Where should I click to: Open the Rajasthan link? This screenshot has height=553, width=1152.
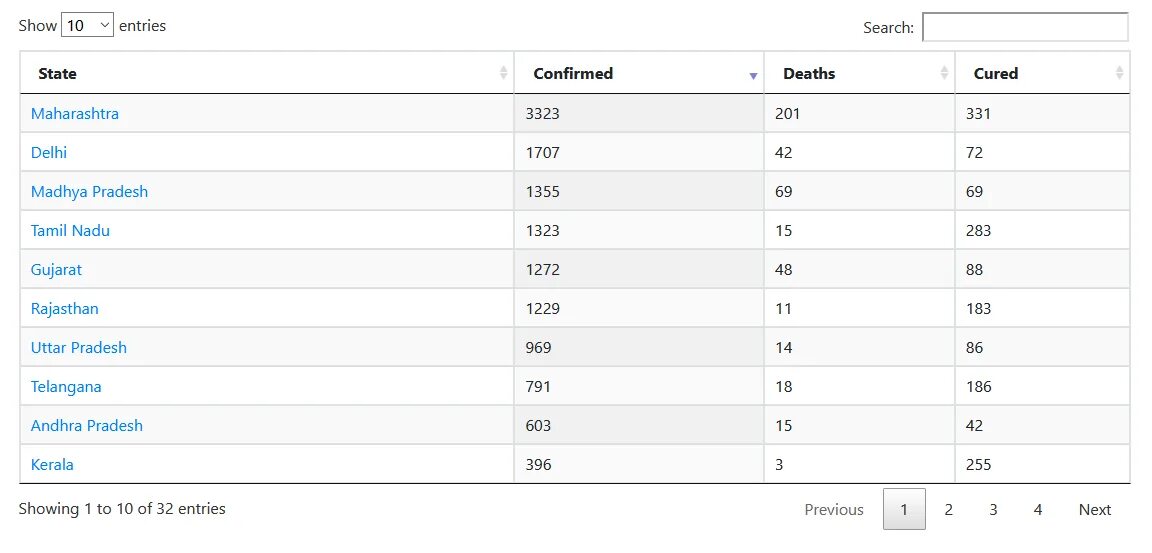point(65,309)
